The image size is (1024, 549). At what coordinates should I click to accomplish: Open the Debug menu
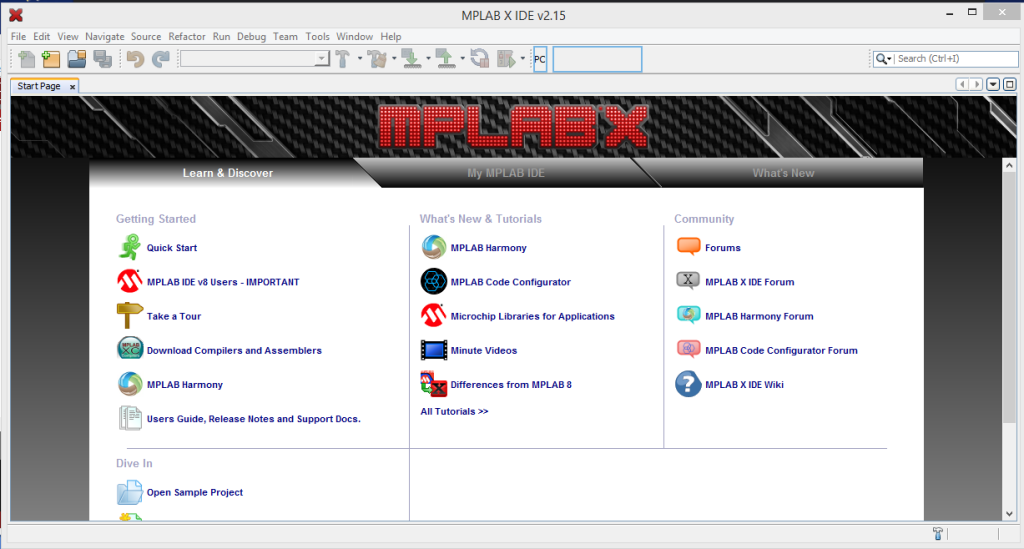tap(251, 37)
